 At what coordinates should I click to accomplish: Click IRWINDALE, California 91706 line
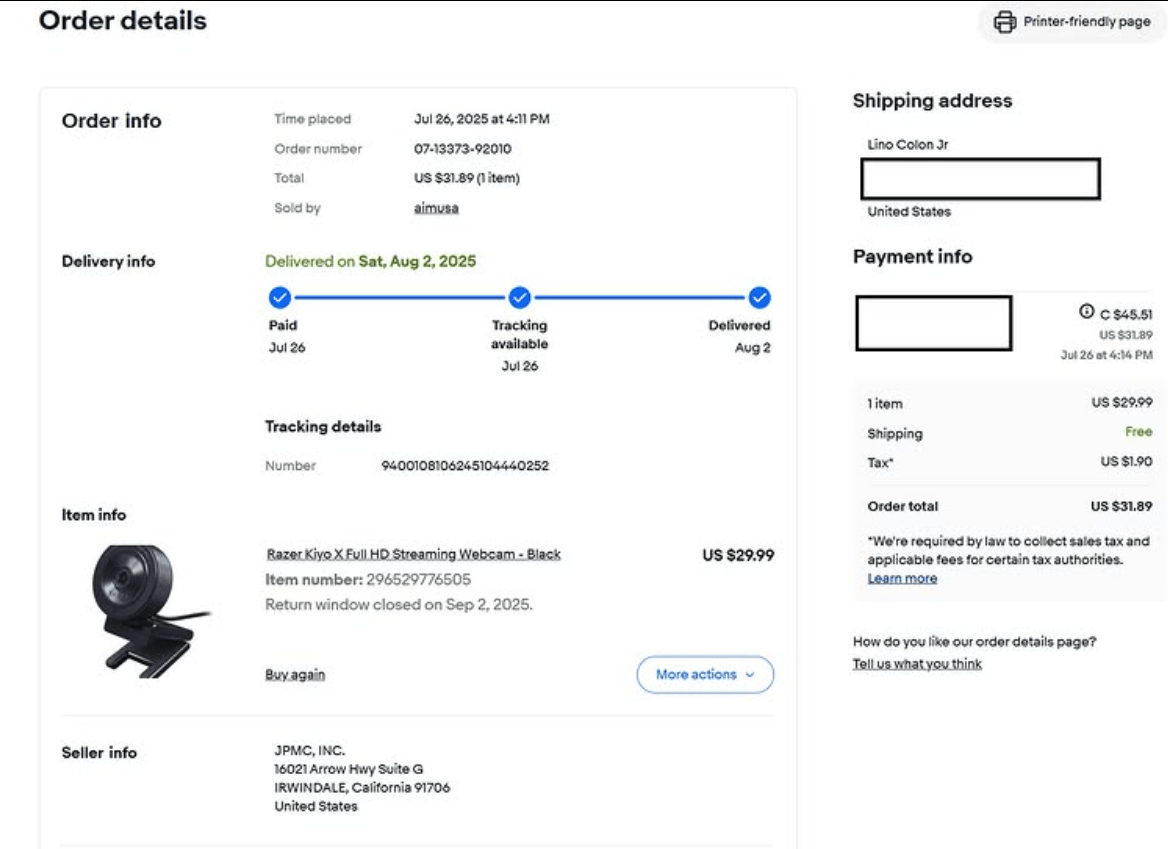(x=362, y=787)
